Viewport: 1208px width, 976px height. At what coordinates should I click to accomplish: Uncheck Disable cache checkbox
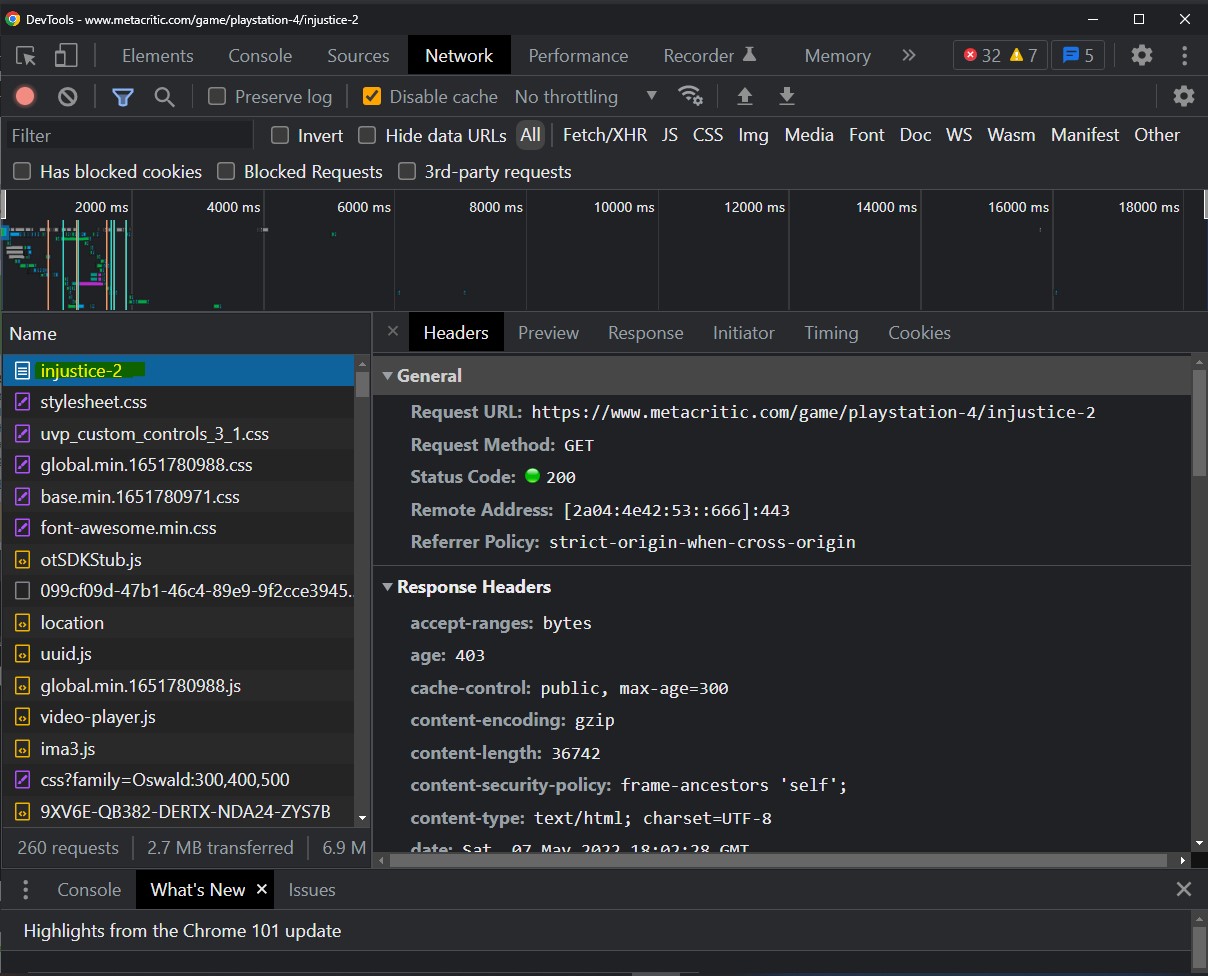(372, 96)
